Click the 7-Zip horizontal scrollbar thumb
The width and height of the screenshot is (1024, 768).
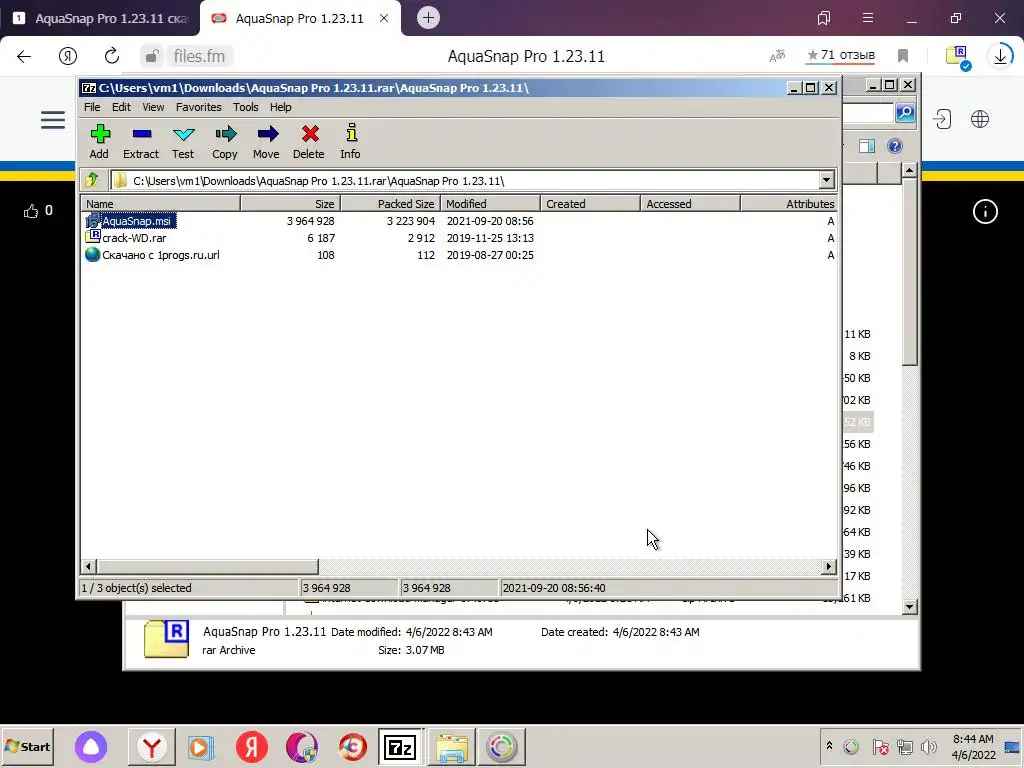pos(208,567)
